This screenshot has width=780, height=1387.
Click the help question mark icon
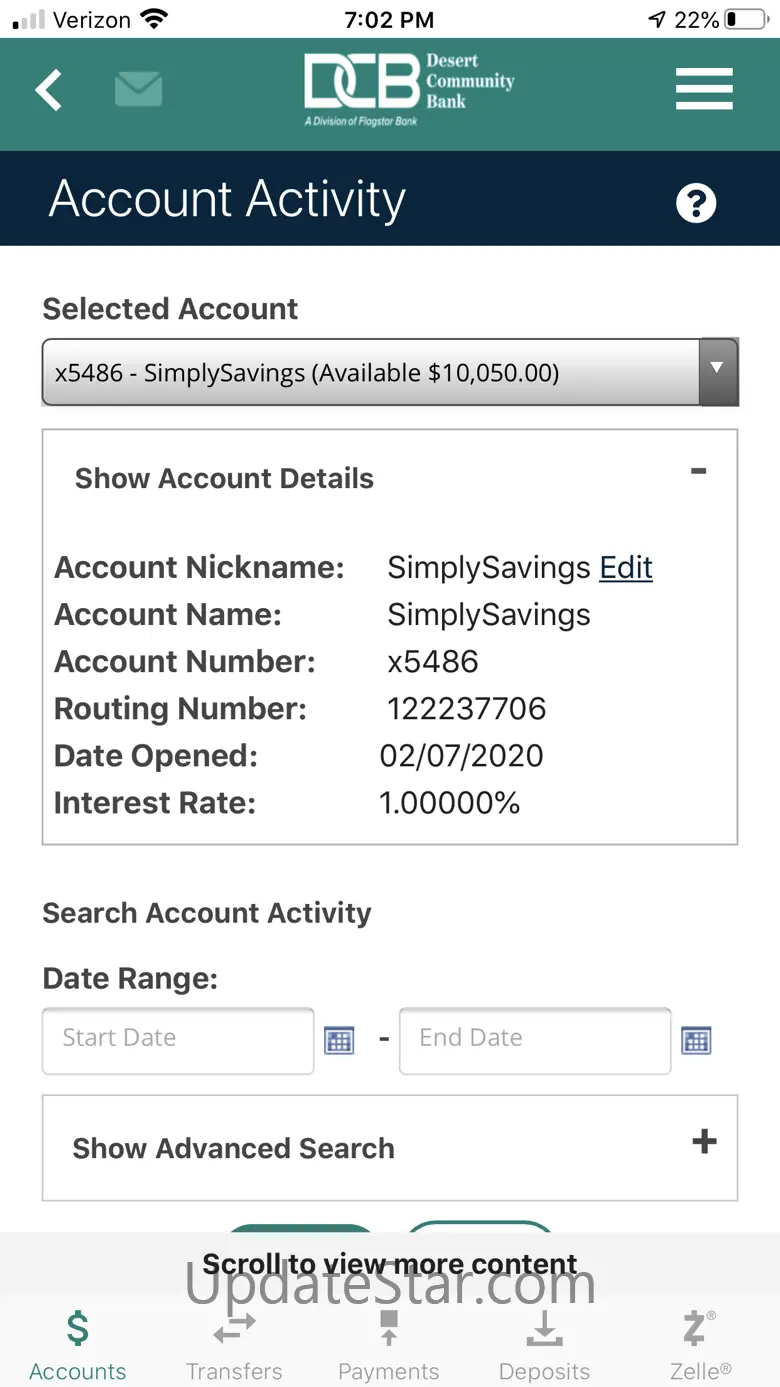(x=696, y=203)
